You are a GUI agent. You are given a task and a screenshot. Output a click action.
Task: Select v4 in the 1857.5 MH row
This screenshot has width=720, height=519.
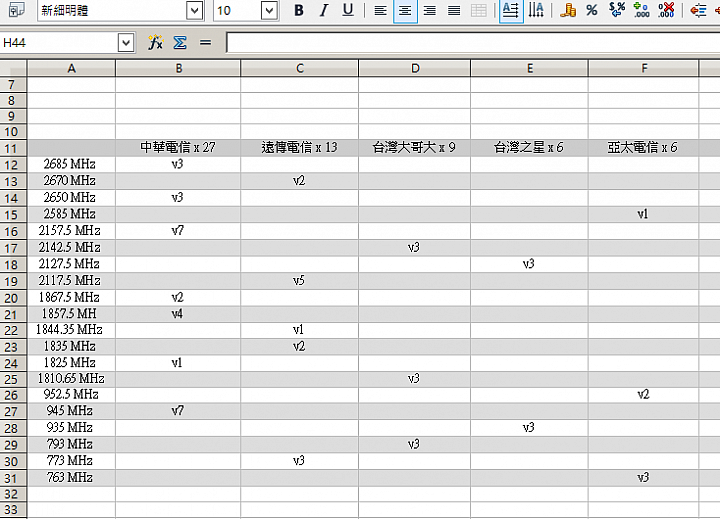tap(178, 314)
